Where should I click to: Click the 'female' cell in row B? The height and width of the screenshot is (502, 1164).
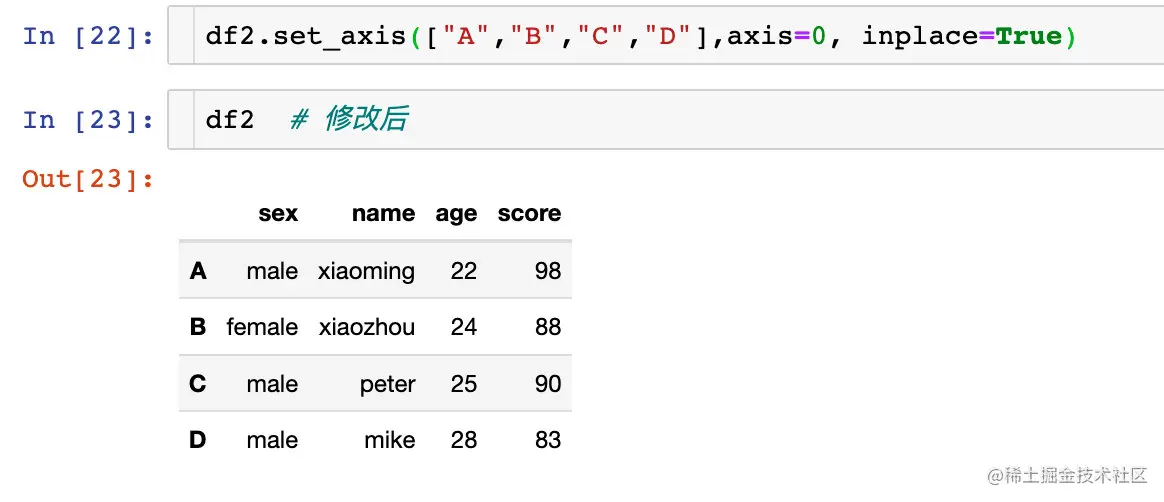click(262, 327)
